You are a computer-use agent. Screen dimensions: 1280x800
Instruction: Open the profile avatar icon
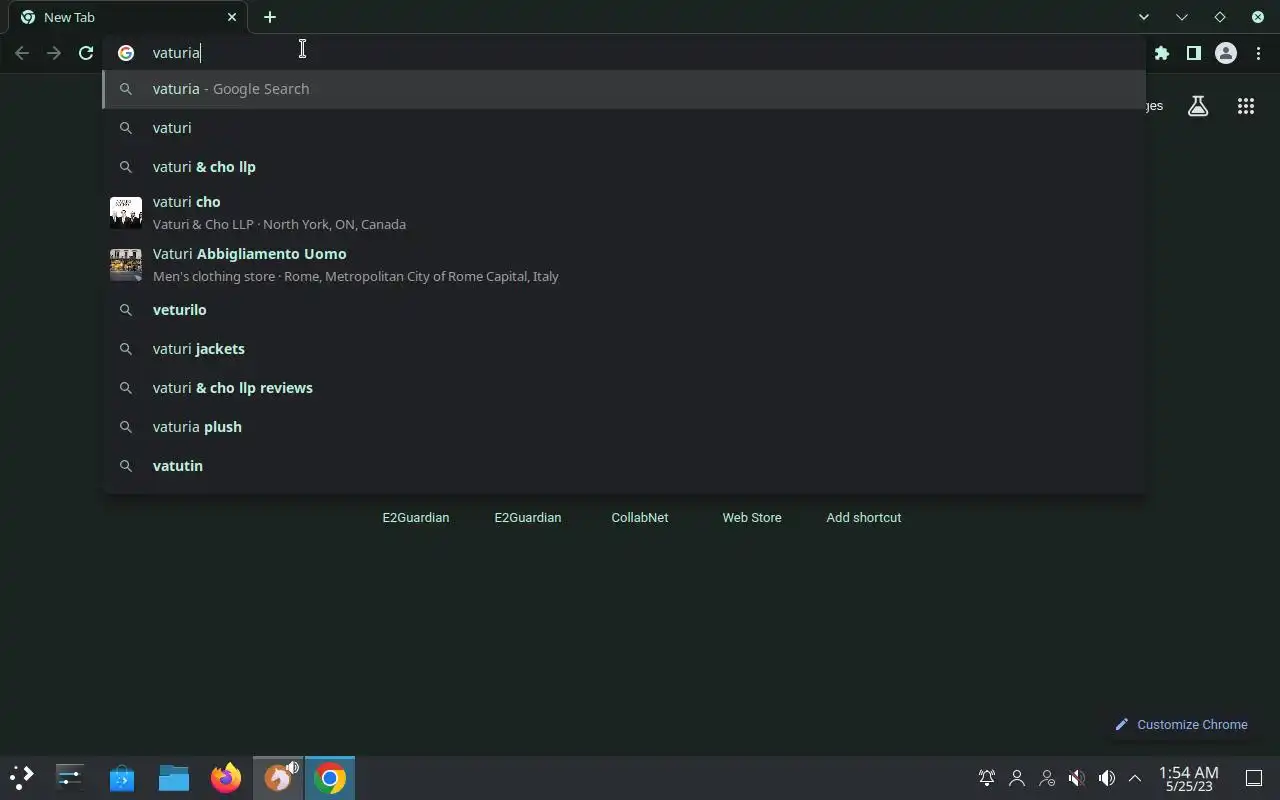pos(1225,53)
